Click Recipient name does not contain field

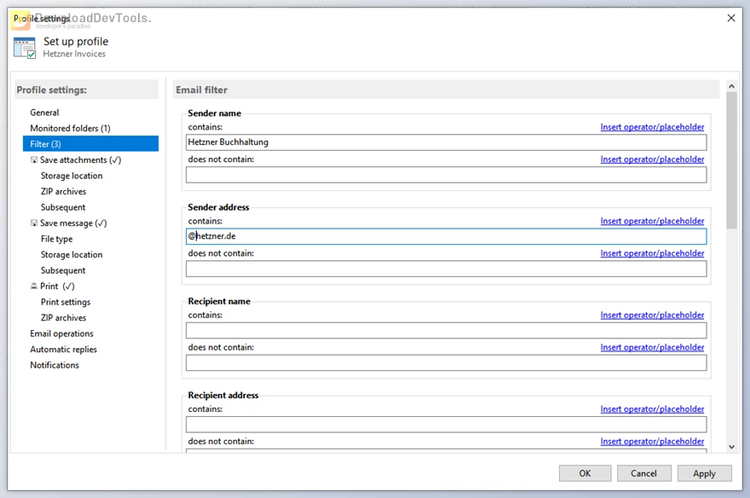point(446,363)
